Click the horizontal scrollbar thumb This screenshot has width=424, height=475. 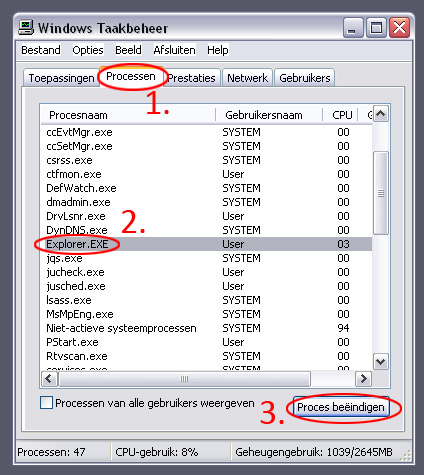point(184,379)
